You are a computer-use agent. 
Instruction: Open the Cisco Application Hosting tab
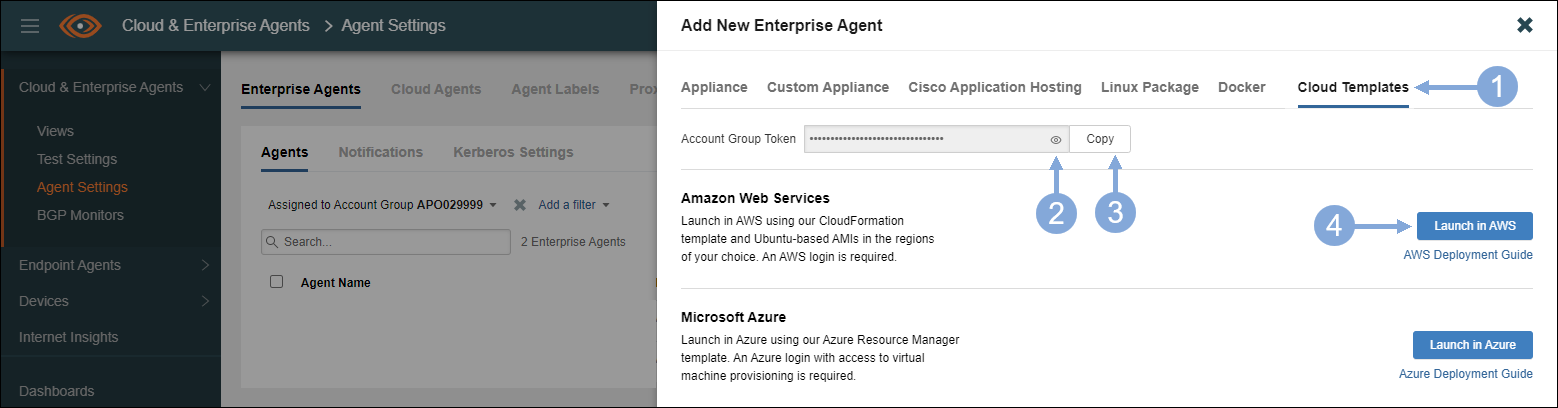[995, 87]
